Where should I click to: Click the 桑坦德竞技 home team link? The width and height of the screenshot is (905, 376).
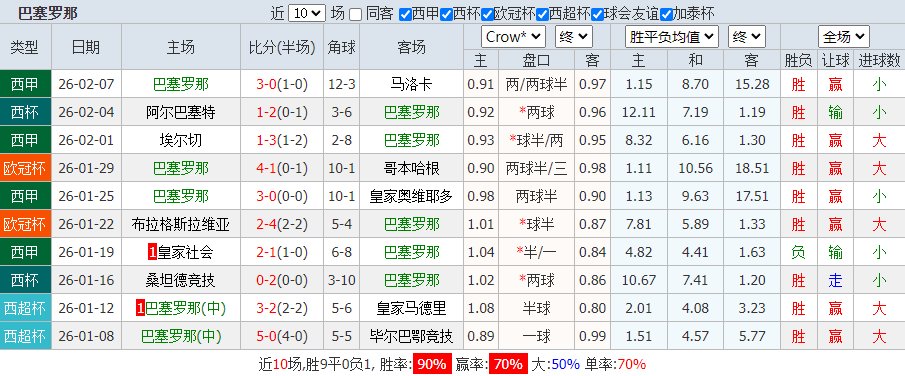[181, 280]
